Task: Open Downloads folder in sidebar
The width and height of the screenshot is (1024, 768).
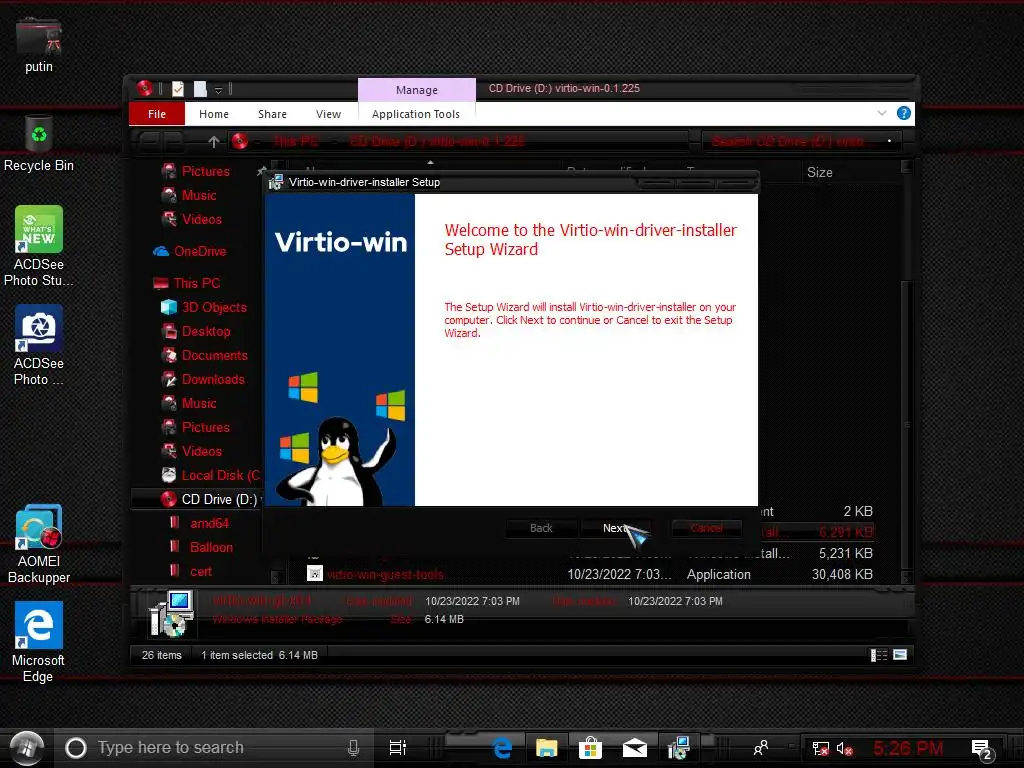Action: pos(212,379)
